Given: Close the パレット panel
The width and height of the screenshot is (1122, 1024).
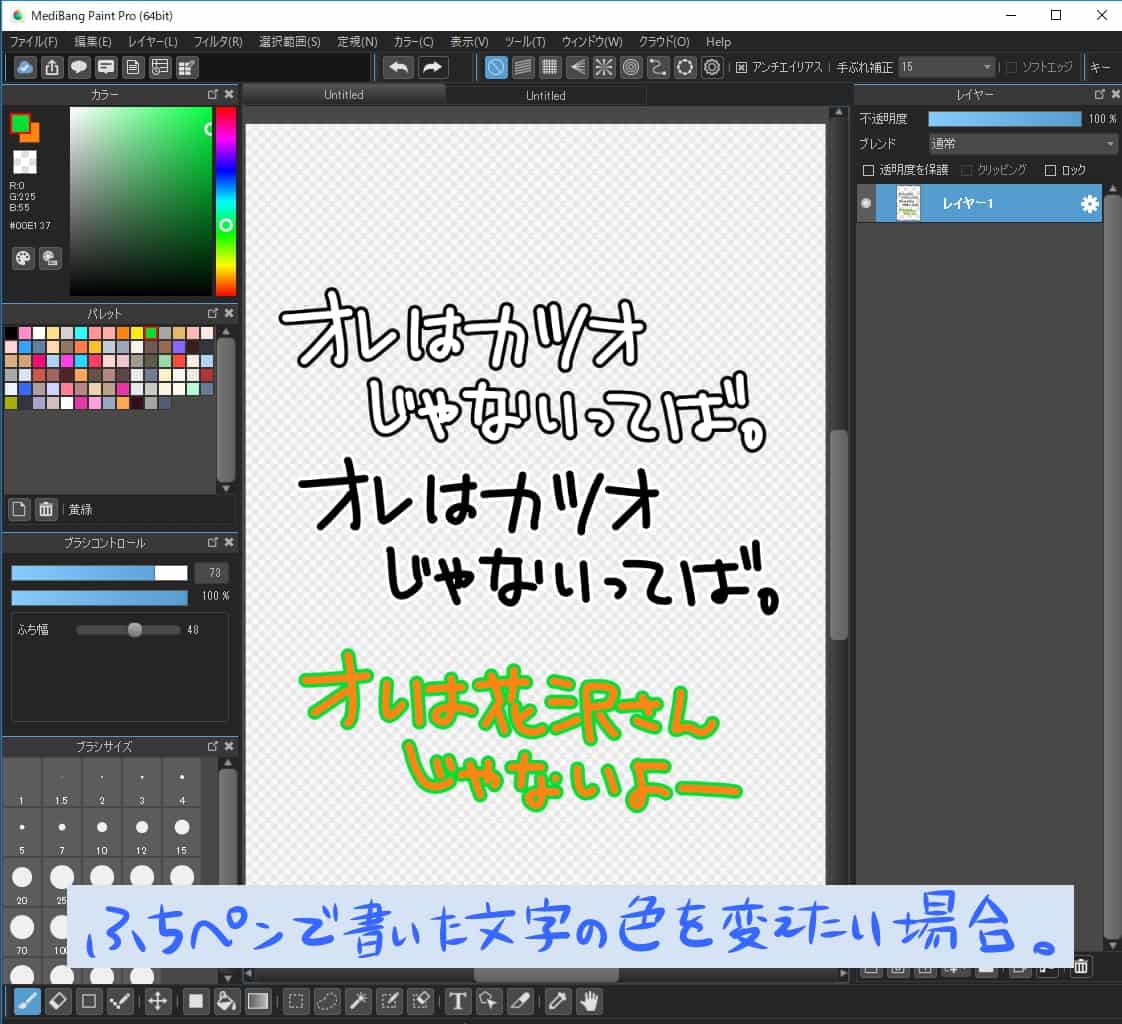Looking at the screenshot, I should [229, 313].
